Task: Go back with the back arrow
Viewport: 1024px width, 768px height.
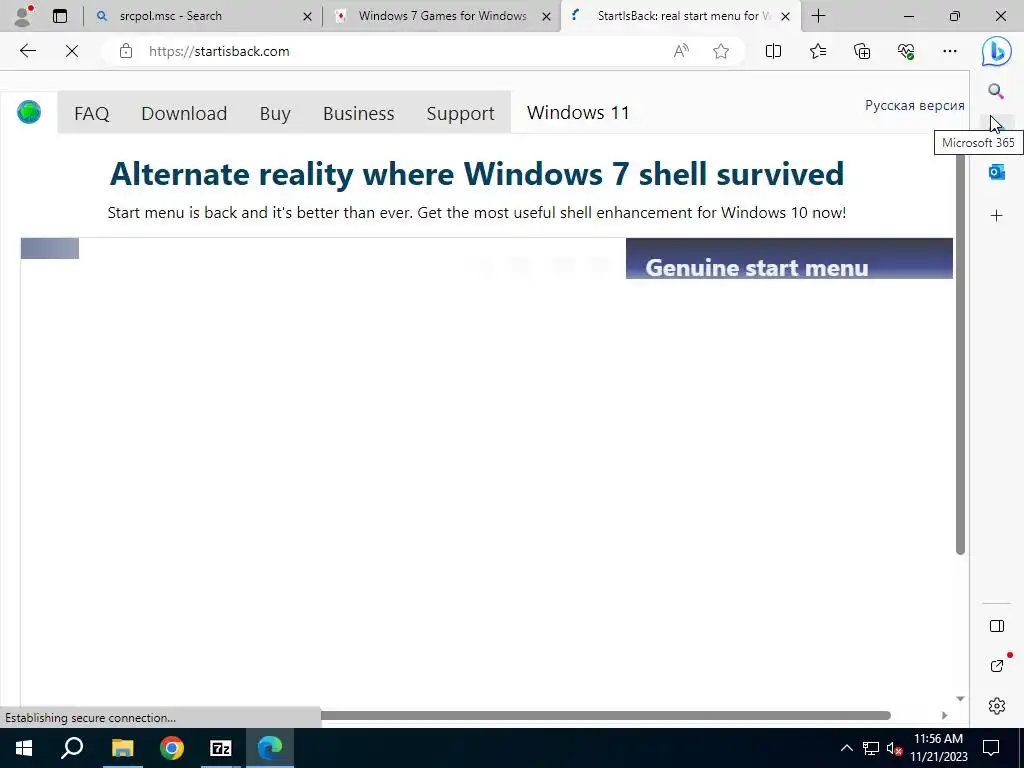Action: (27, 51)
